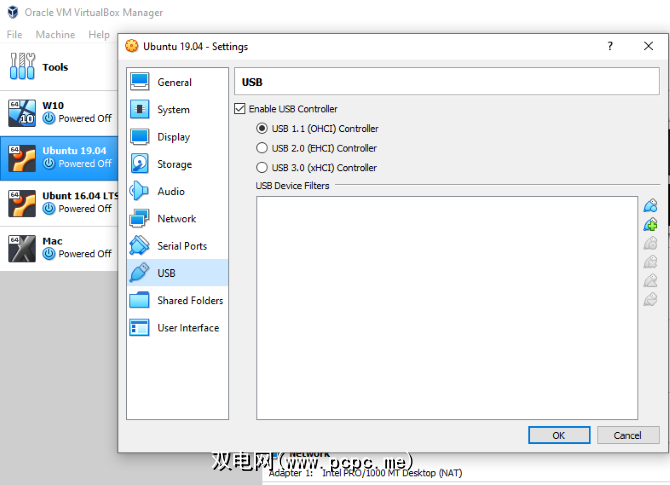The width and height of the screenshot is (670, 485).
Task: Select Network settings category
Action: point(177,218)
